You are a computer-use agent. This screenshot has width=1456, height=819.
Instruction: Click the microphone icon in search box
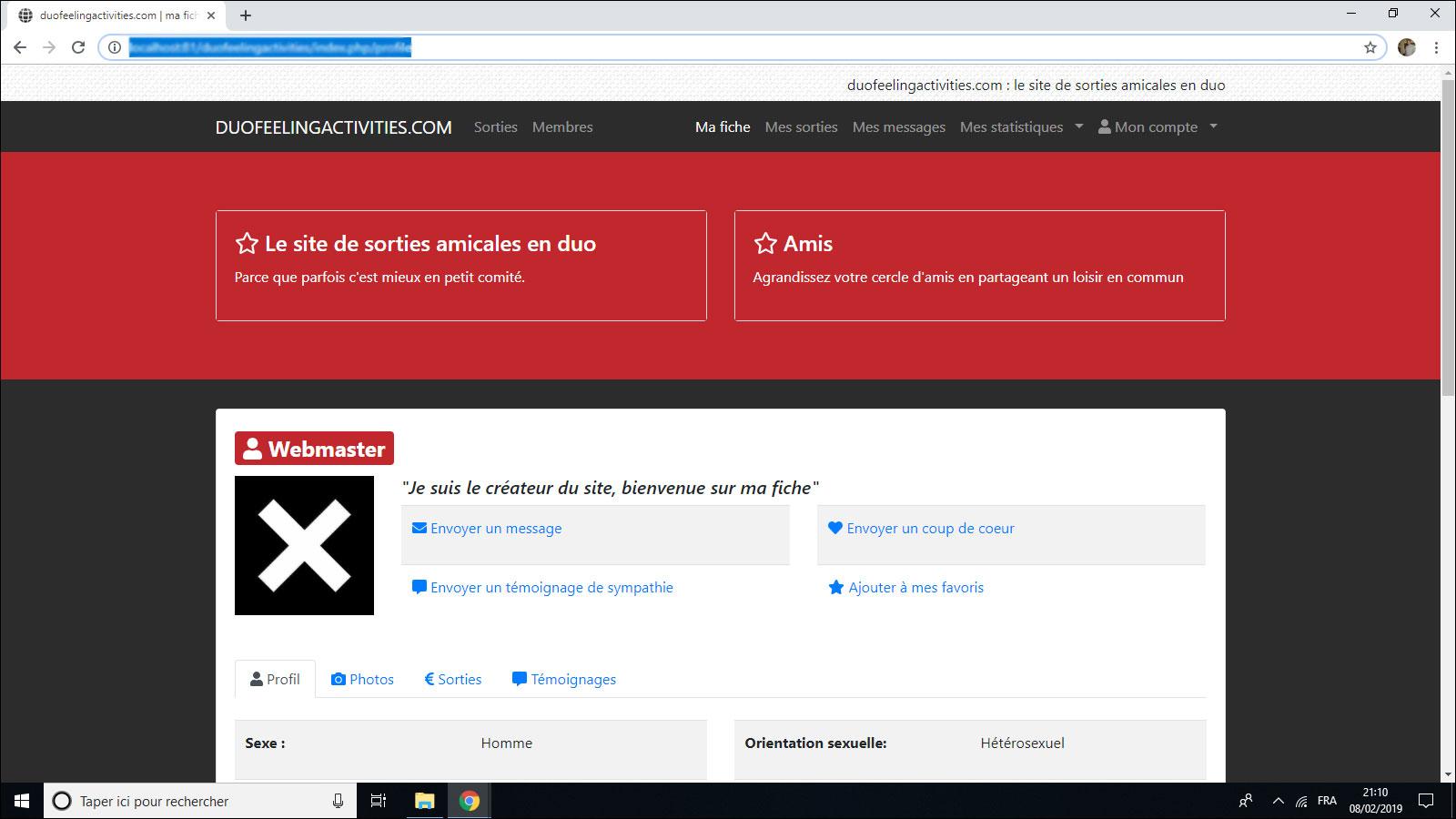[x=338, y=801]
